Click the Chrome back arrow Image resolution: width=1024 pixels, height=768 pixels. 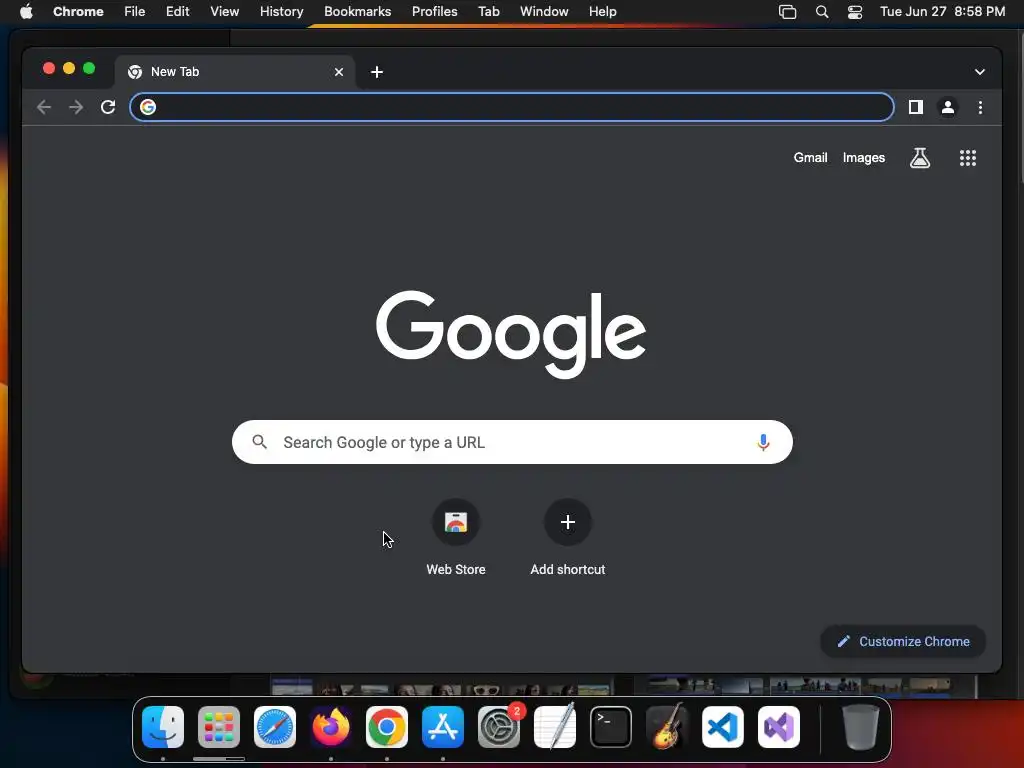click(x=44, y=107)
